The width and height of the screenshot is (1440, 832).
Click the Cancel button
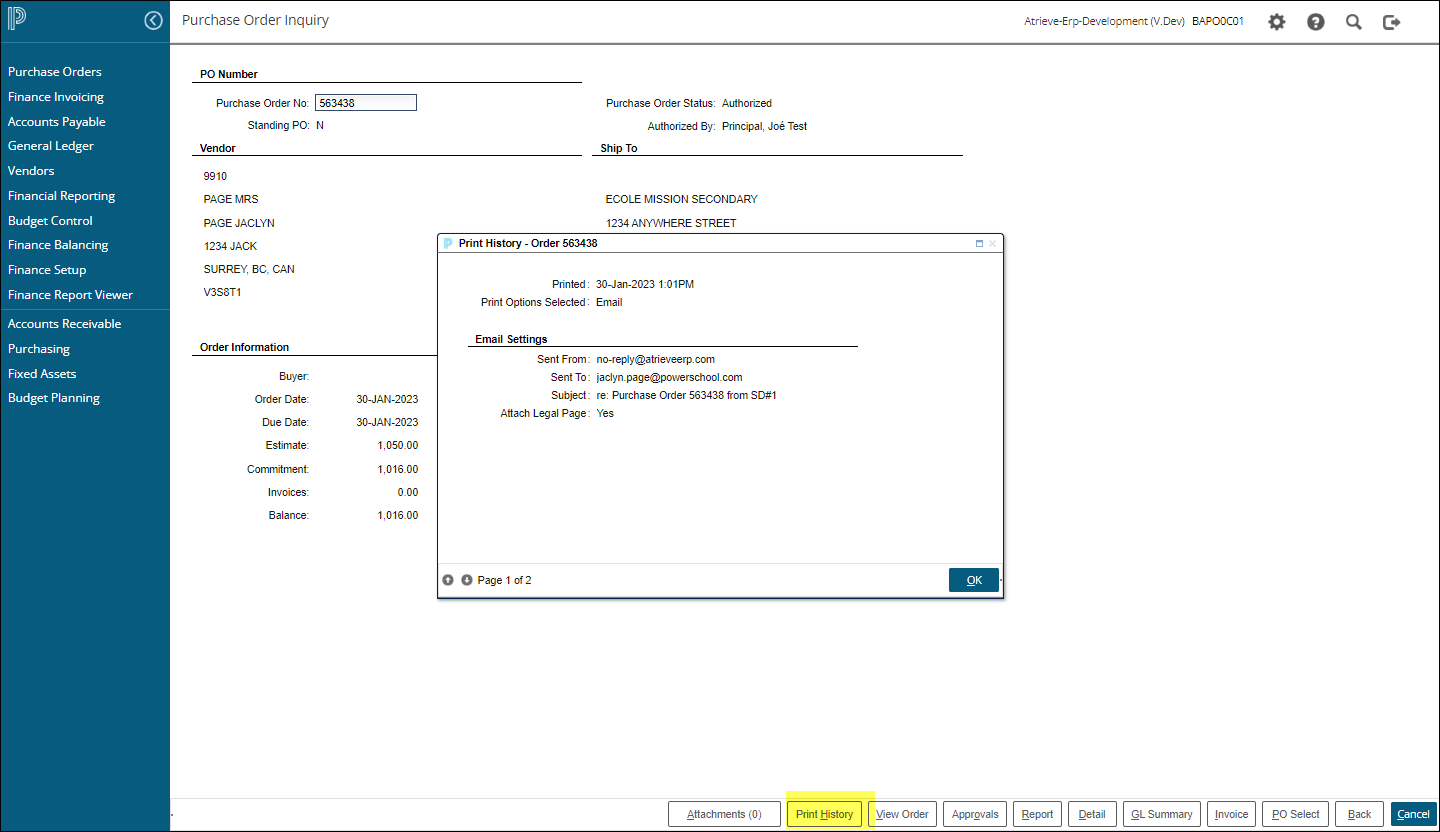[1413, 814]
